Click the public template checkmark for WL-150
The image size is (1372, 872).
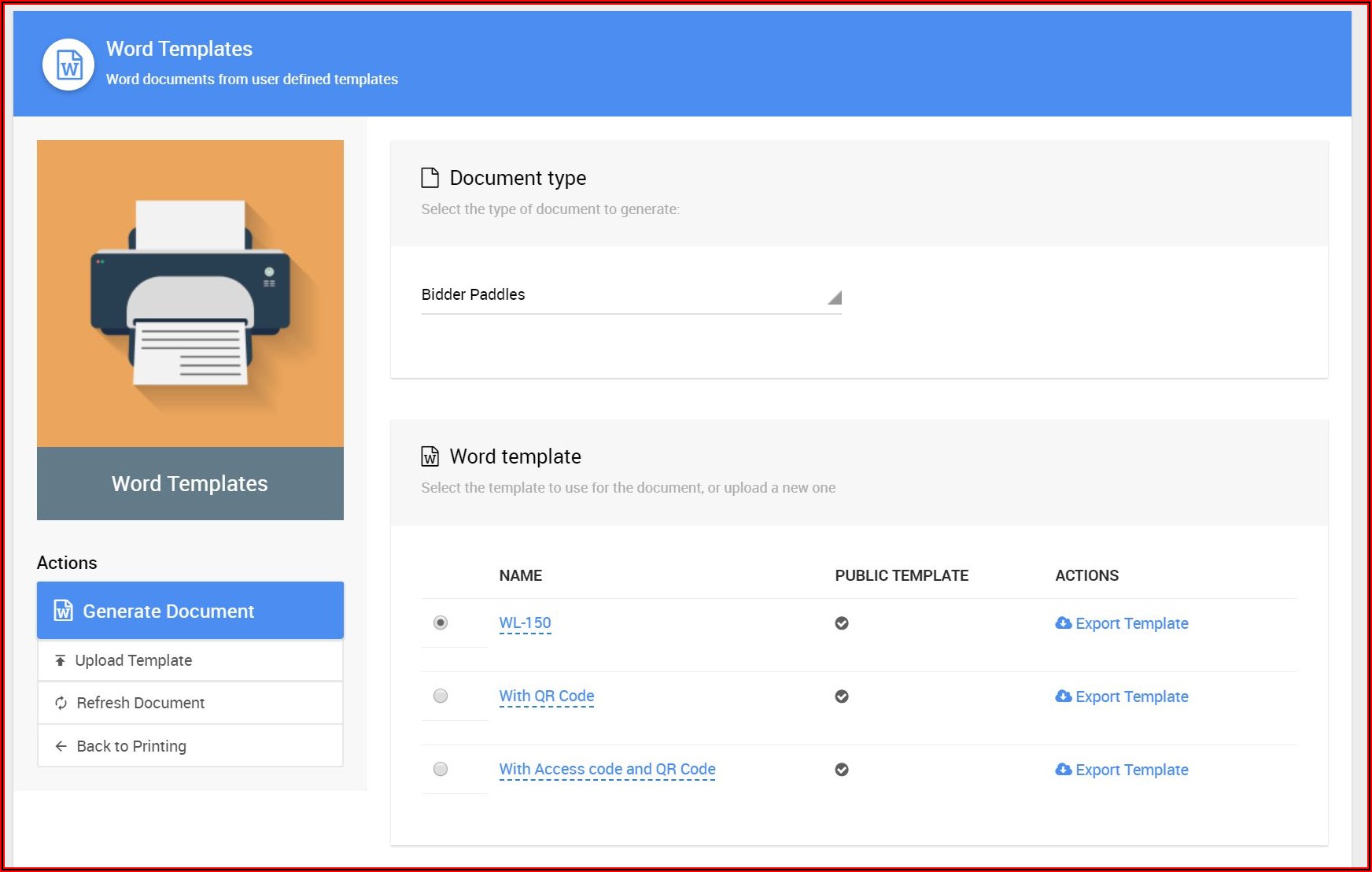841,623
